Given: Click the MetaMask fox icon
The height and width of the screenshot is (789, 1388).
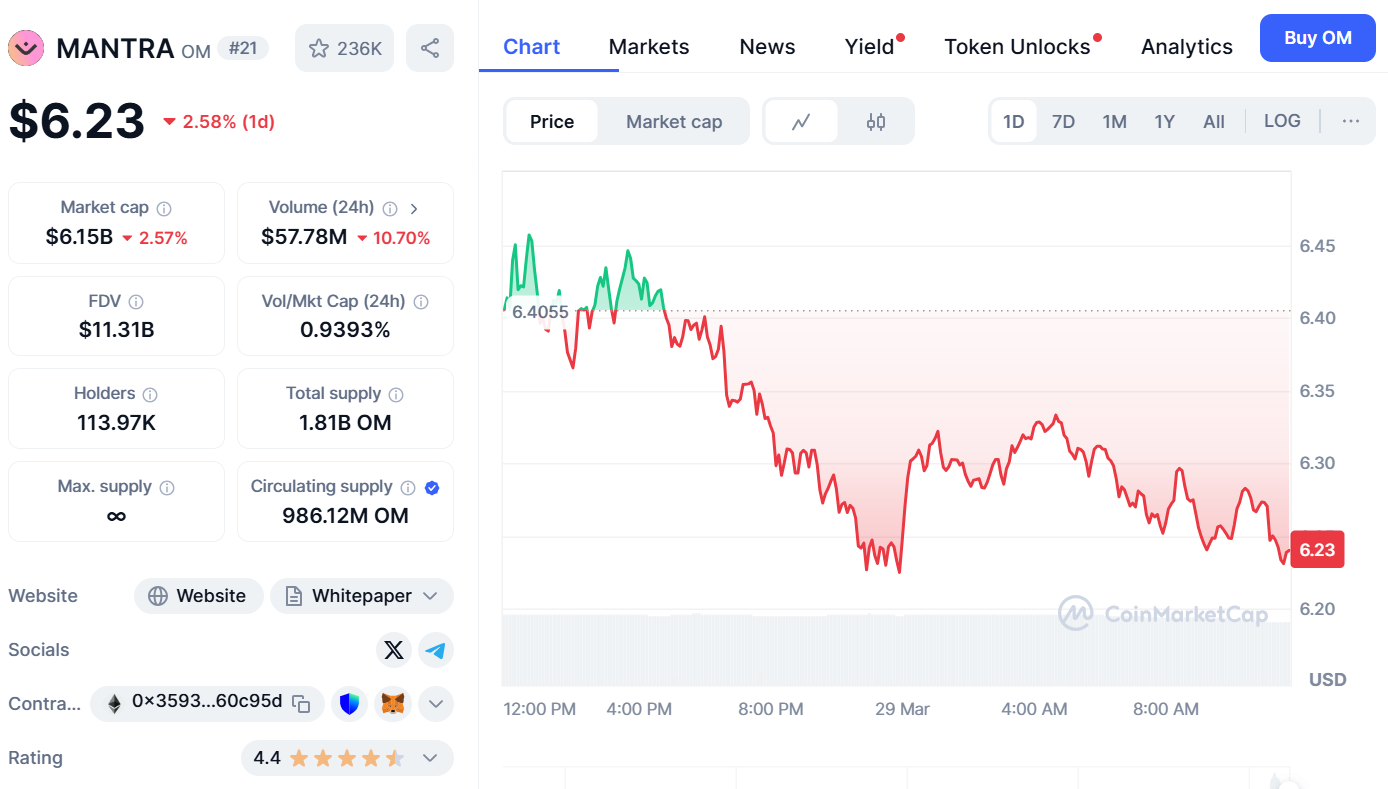Looking at the screenshot, I should click(x=392, y=704).
